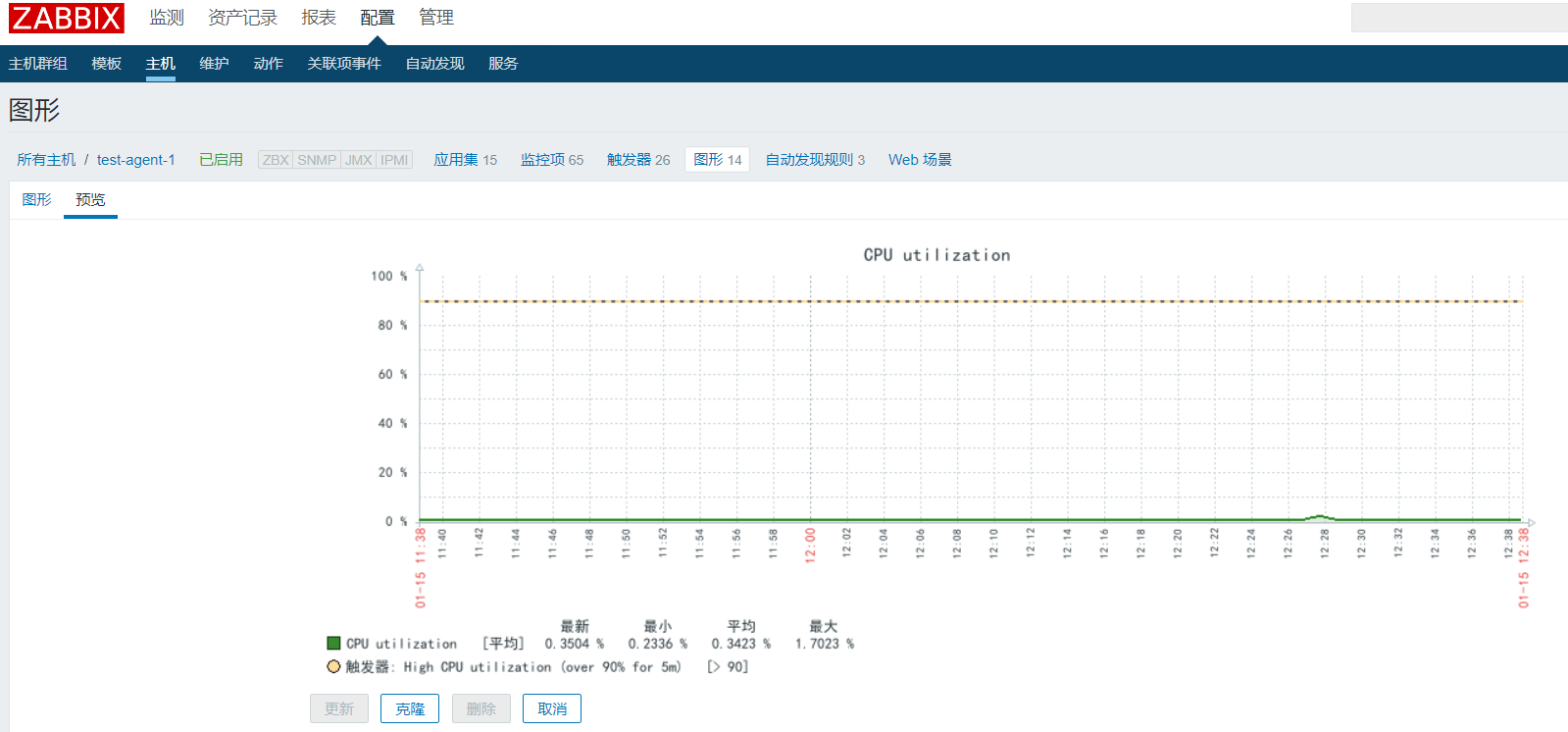Open the test-agent-1 host link
This screenshot has width=1568, height=732.
tap(136, 160)
